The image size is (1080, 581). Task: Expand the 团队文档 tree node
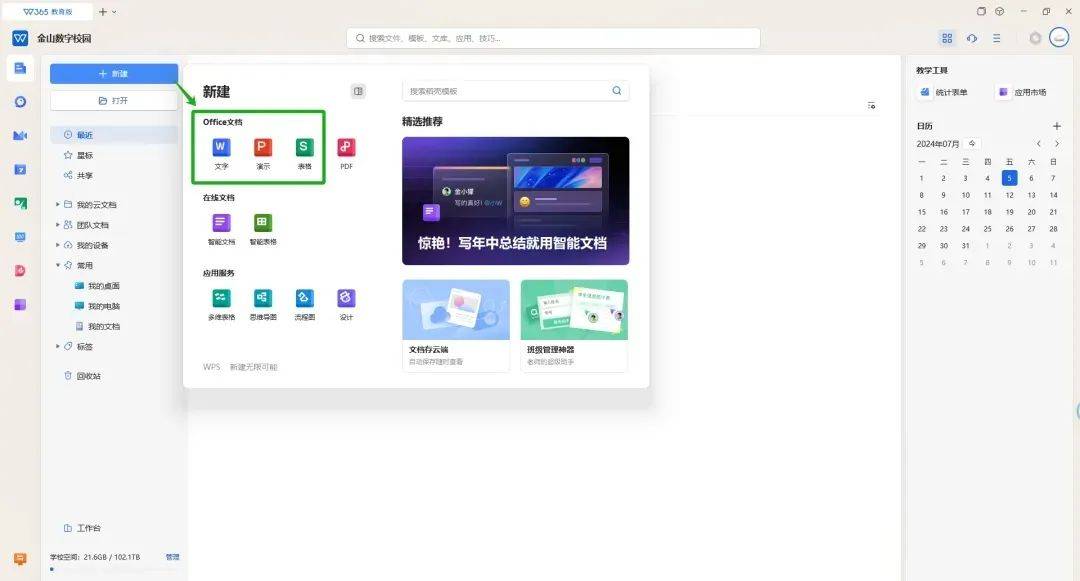click(x=58, y=224)
